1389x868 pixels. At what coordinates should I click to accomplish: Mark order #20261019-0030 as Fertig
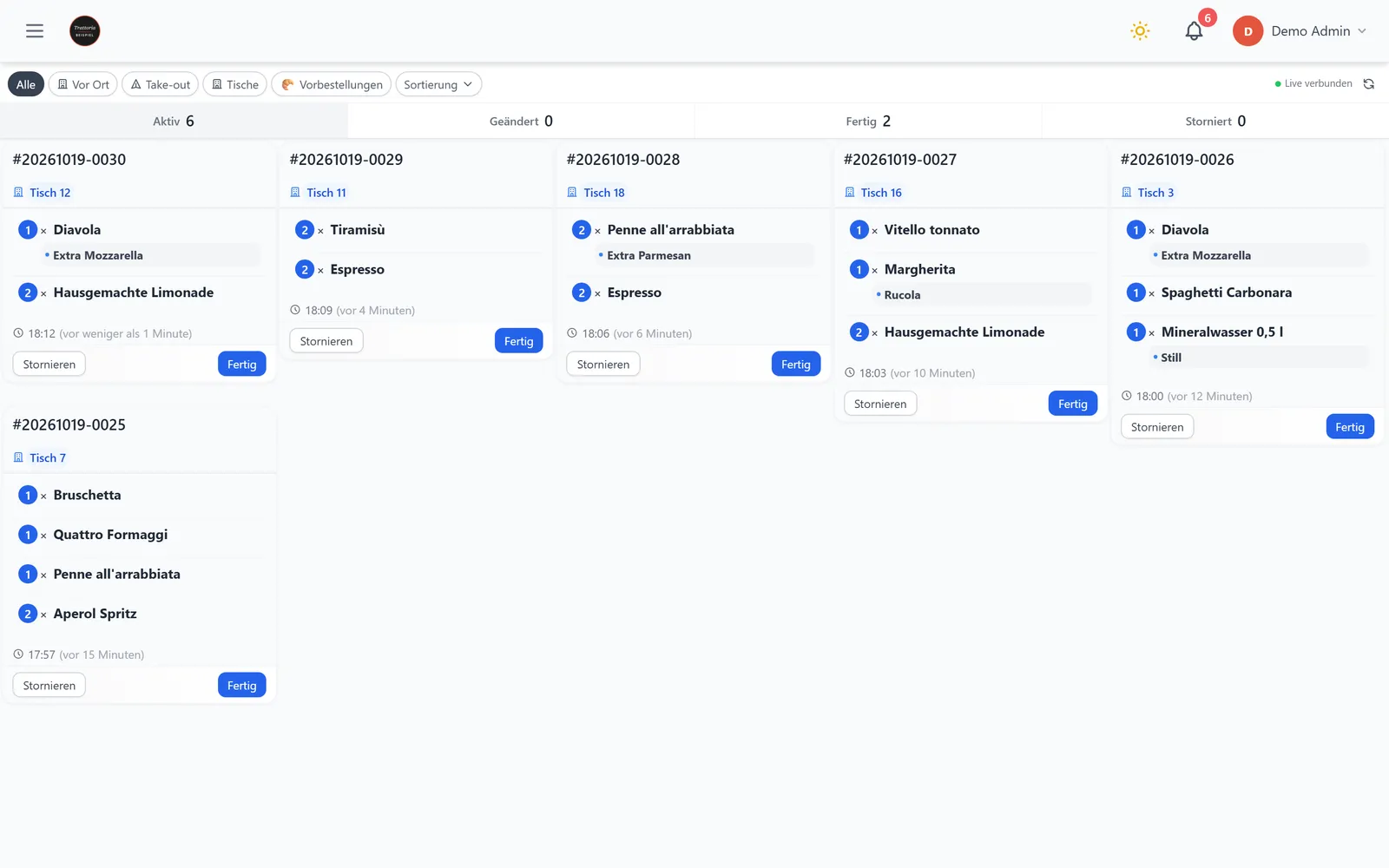(x=241, y=365)
